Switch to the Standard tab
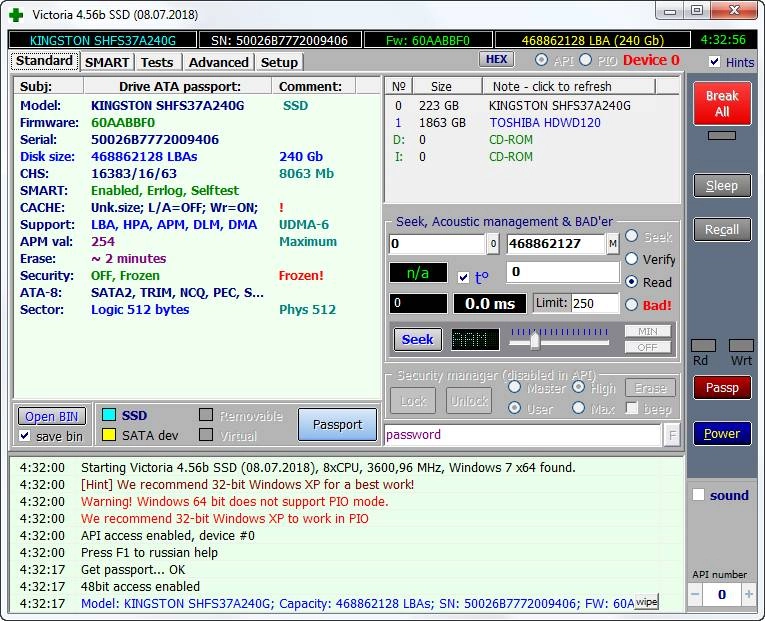 click(44, 61)
